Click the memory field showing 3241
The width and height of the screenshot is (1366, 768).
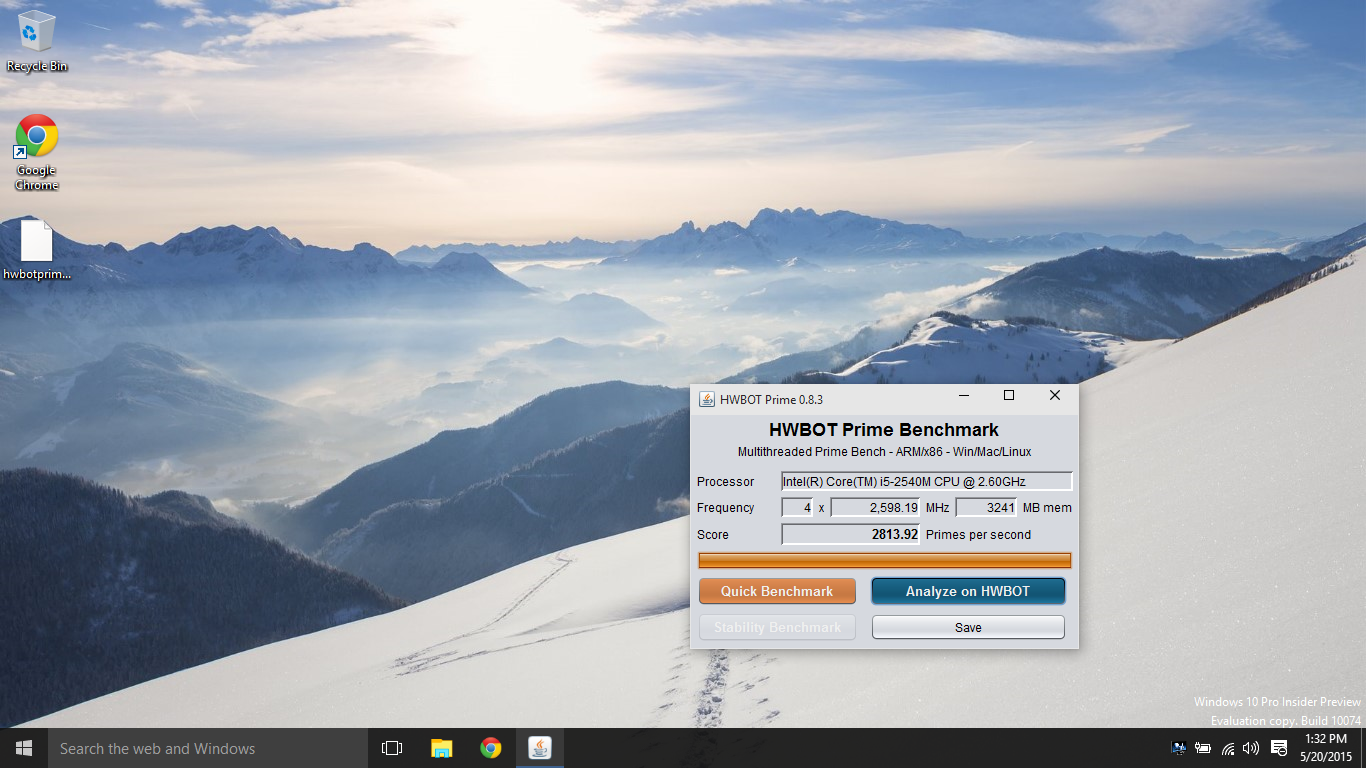pos(987,507)
